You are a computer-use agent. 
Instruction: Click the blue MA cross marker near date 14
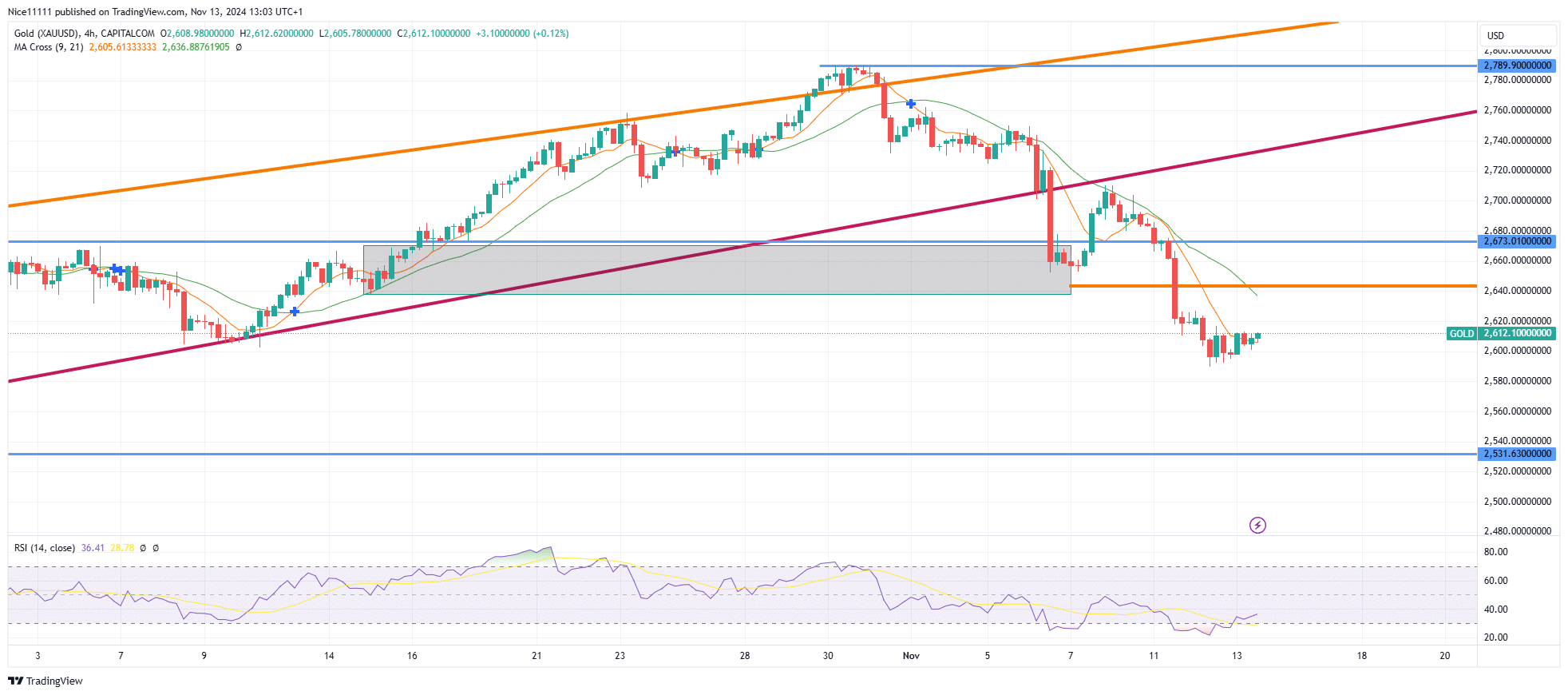pos(295,312)
